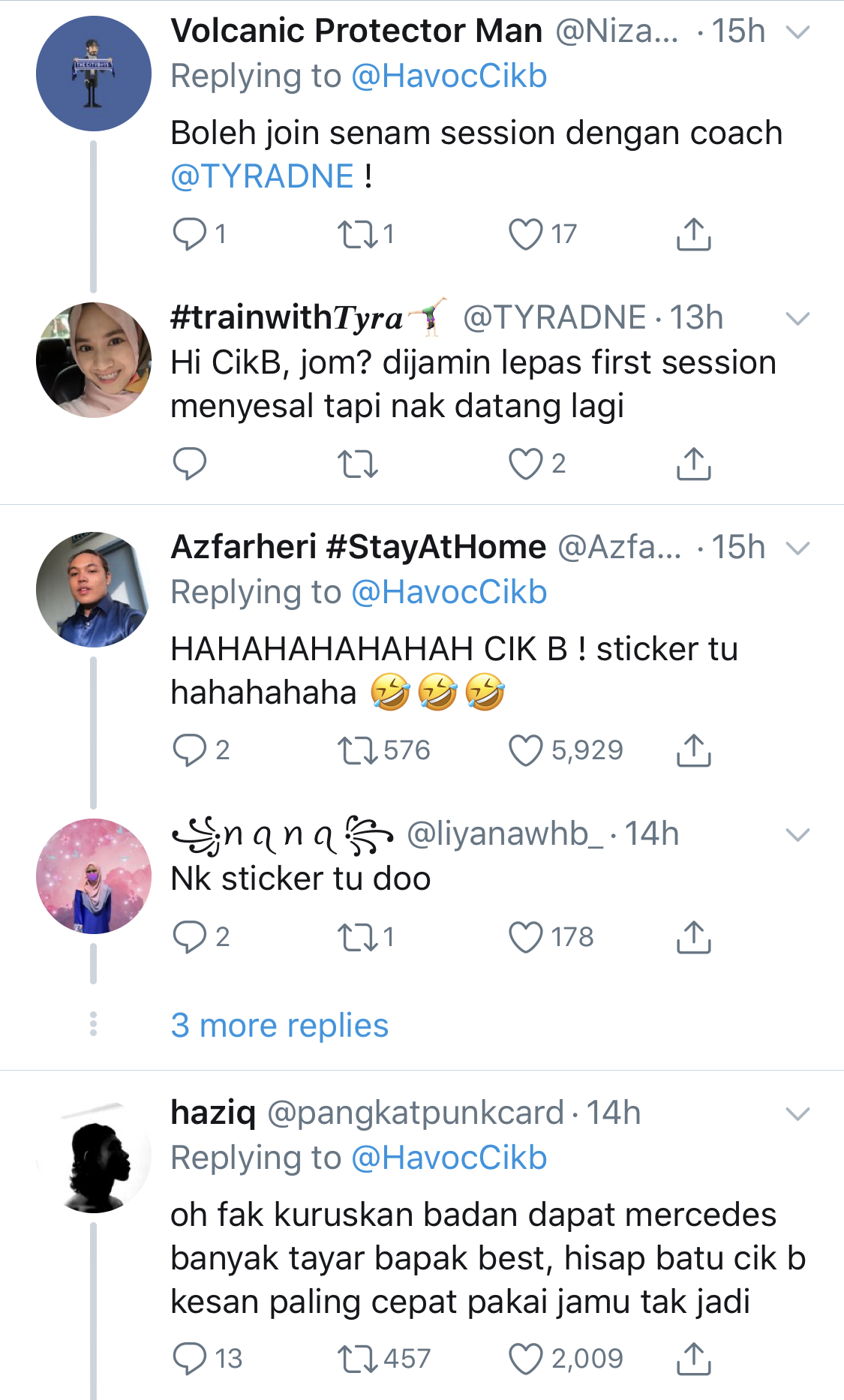Reply to the #trainwithTyra tweet
The width and height of the screenshot is (844, 1400).
(x=190, y=464)
